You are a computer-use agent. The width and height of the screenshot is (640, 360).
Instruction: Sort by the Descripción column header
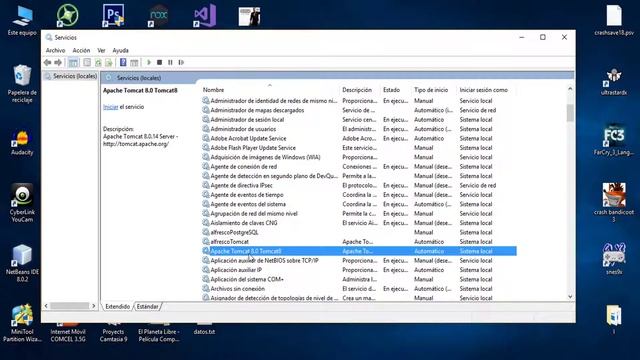[x=357, y=90]
